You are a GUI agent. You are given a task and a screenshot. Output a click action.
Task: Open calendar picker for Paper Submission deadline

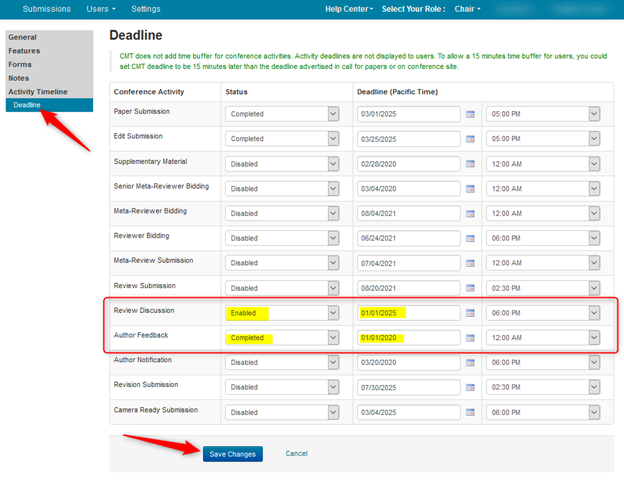pos(470,114)
